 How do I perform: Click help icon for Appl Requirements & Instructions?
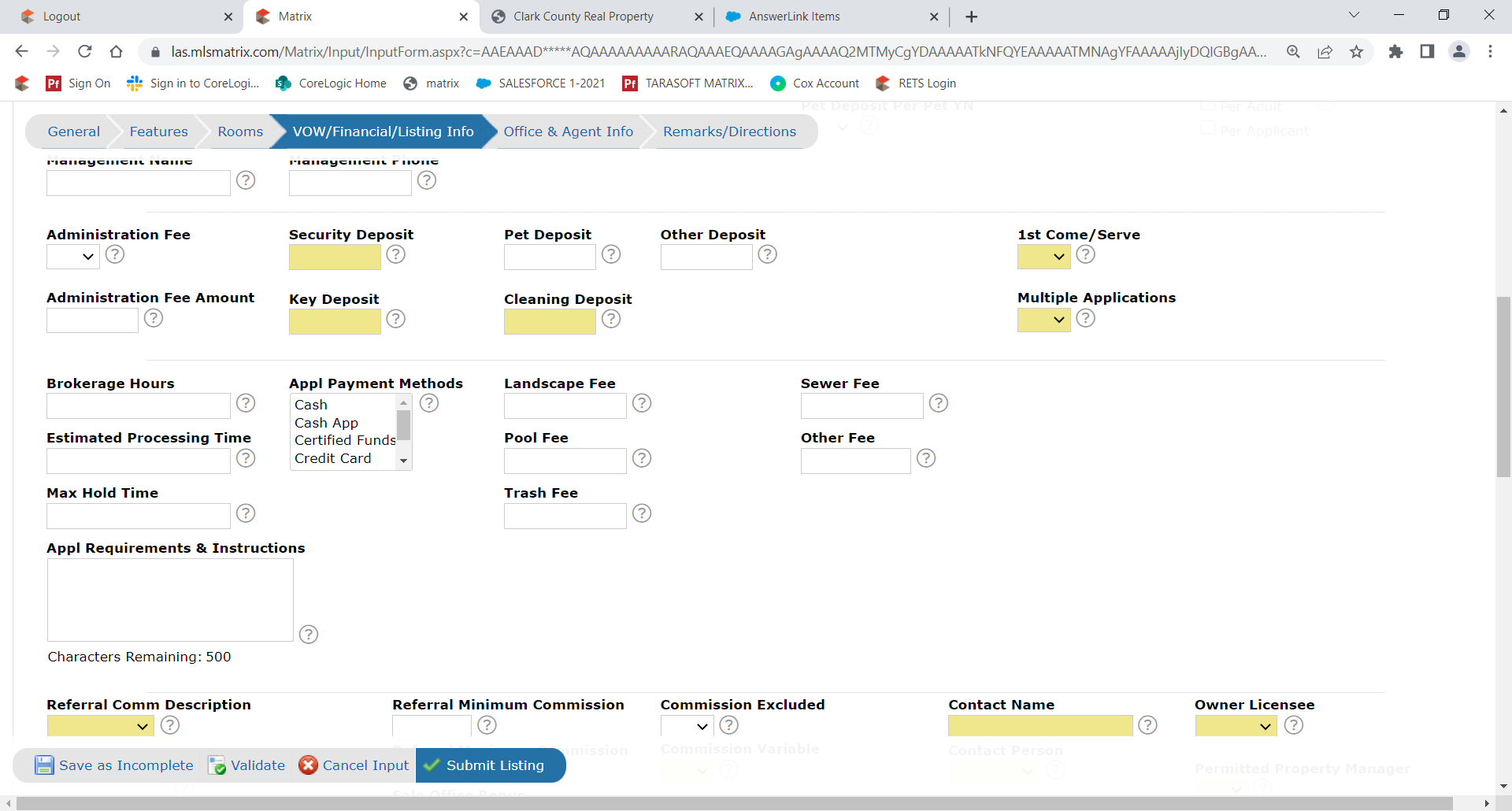(x=309, y=635)
